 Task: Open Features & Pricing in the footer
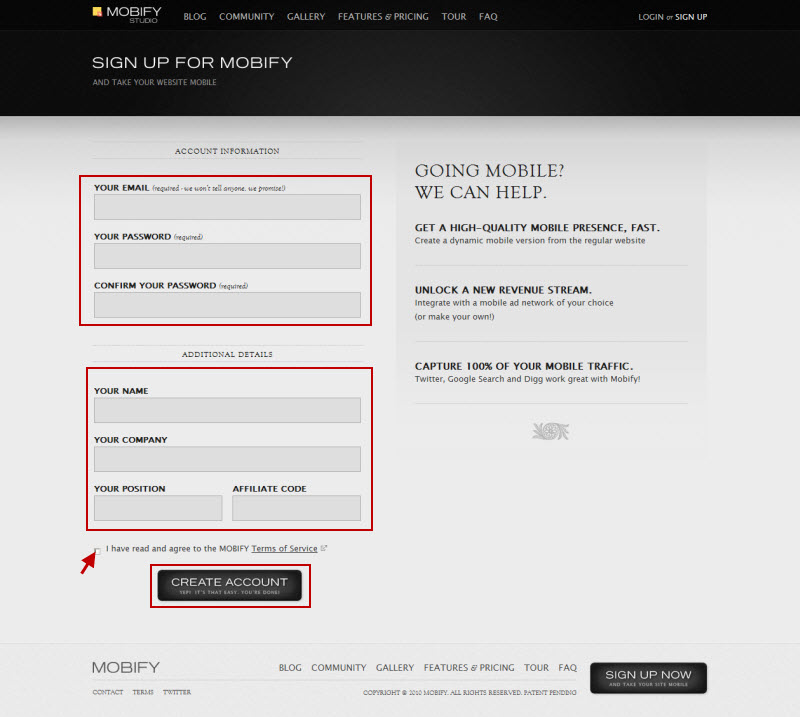click(469, 667)
